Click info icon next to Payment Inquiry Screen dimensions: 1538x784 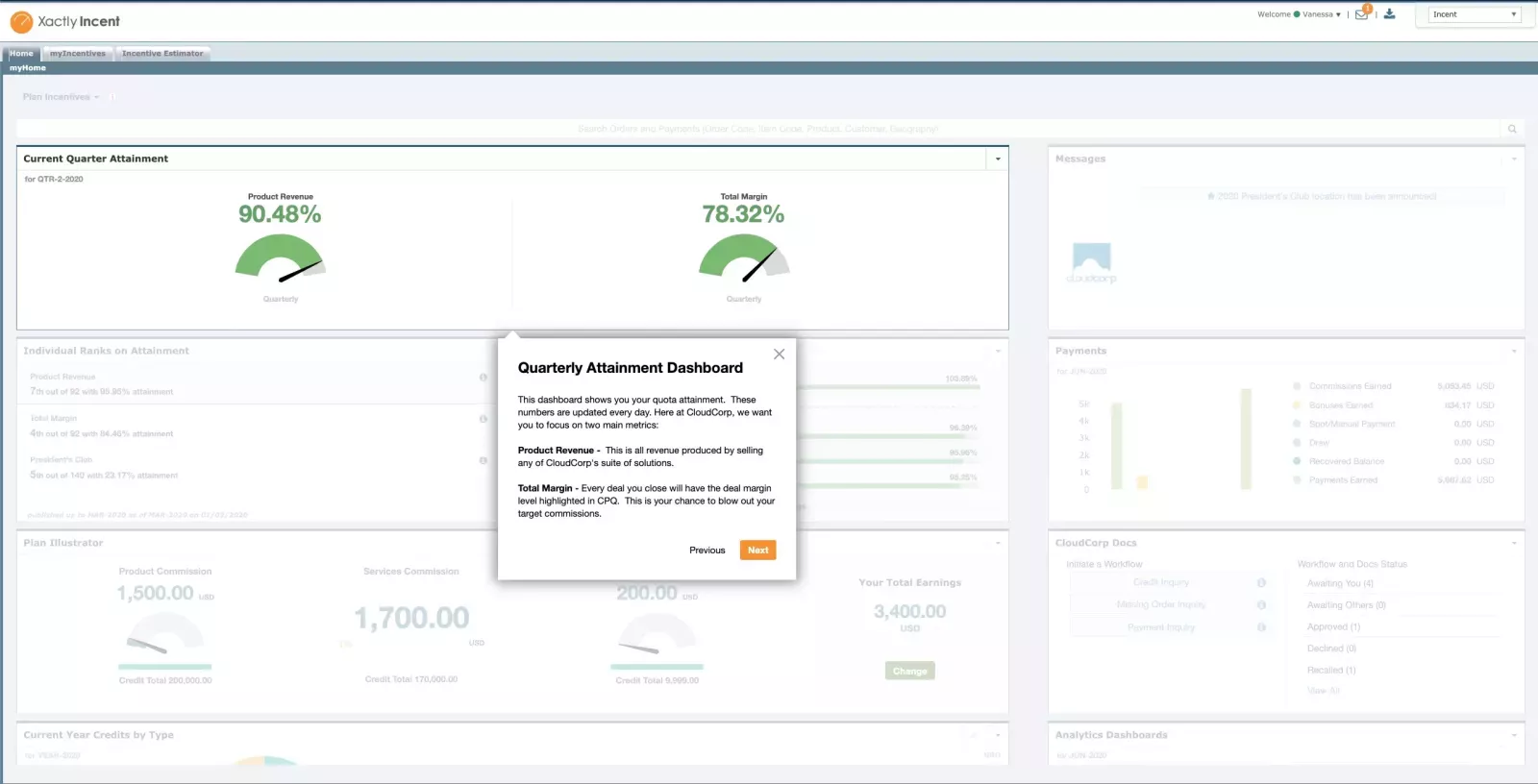1261,626
